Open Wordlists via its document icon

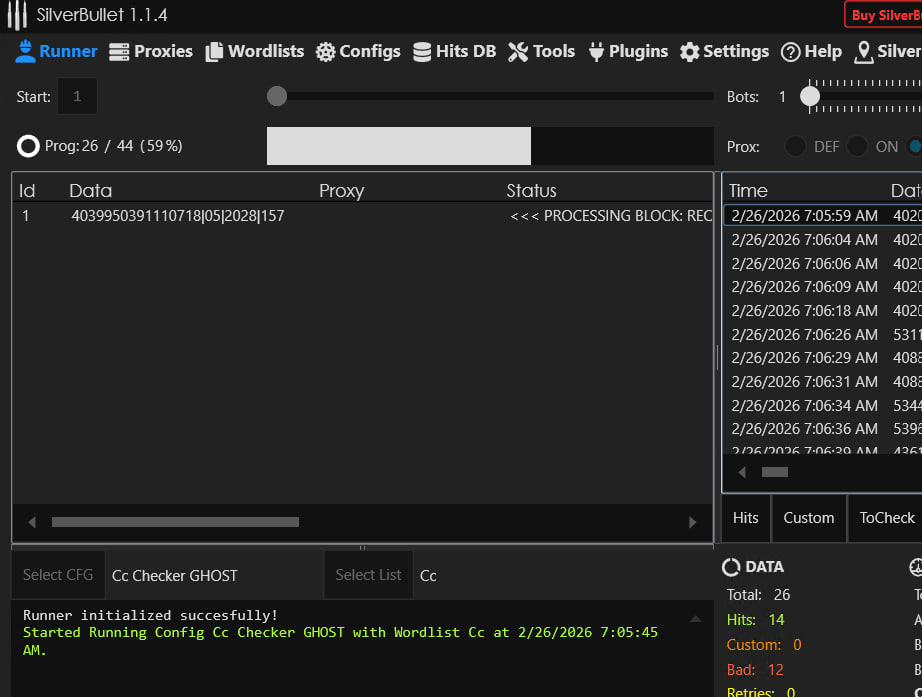pos(214,52)
